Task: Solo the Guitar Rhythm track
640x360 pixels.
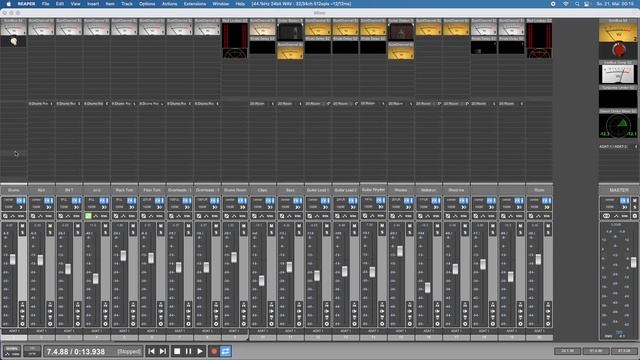Action: (382, 232)
